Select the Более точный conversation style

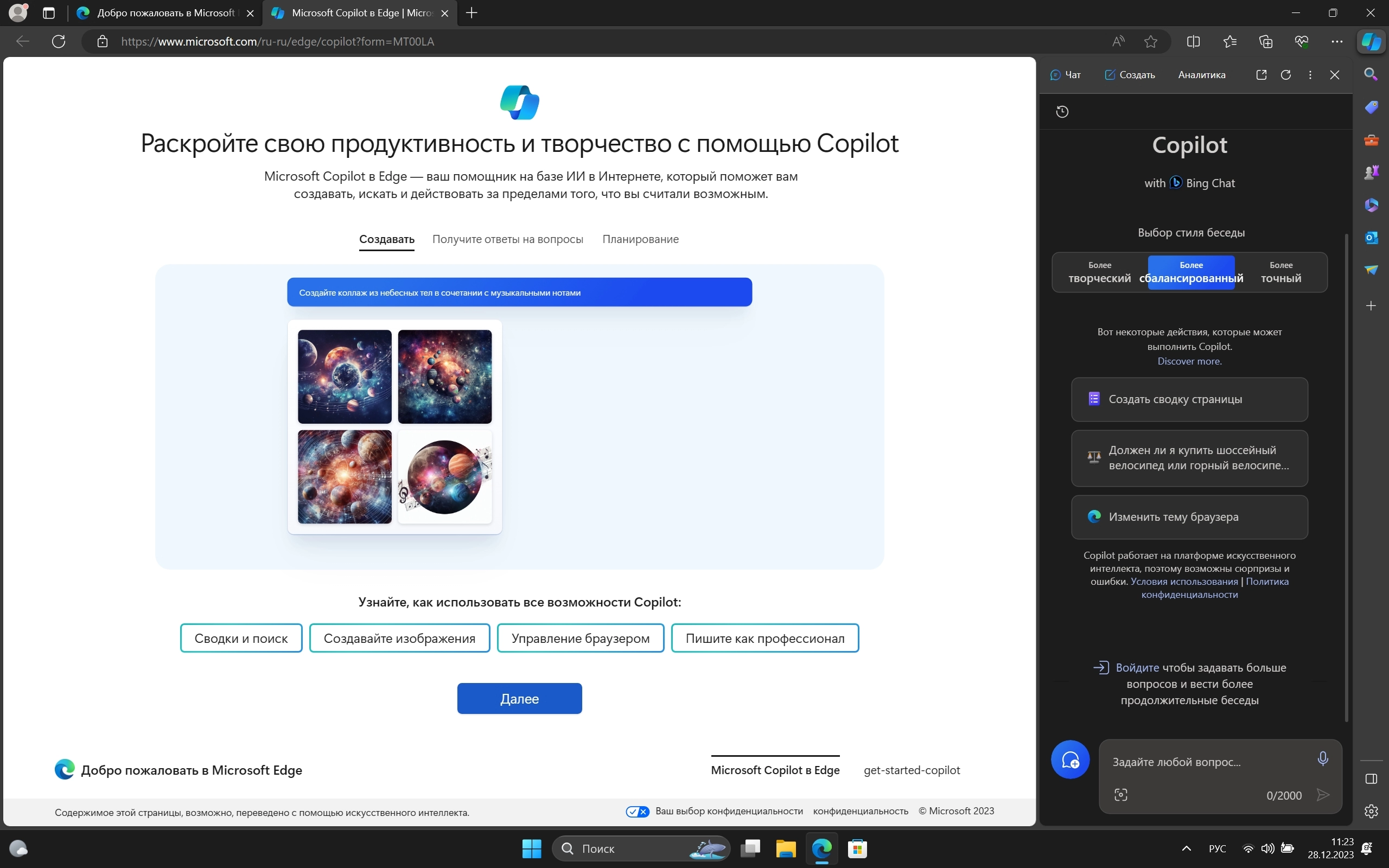(1280, 272)
